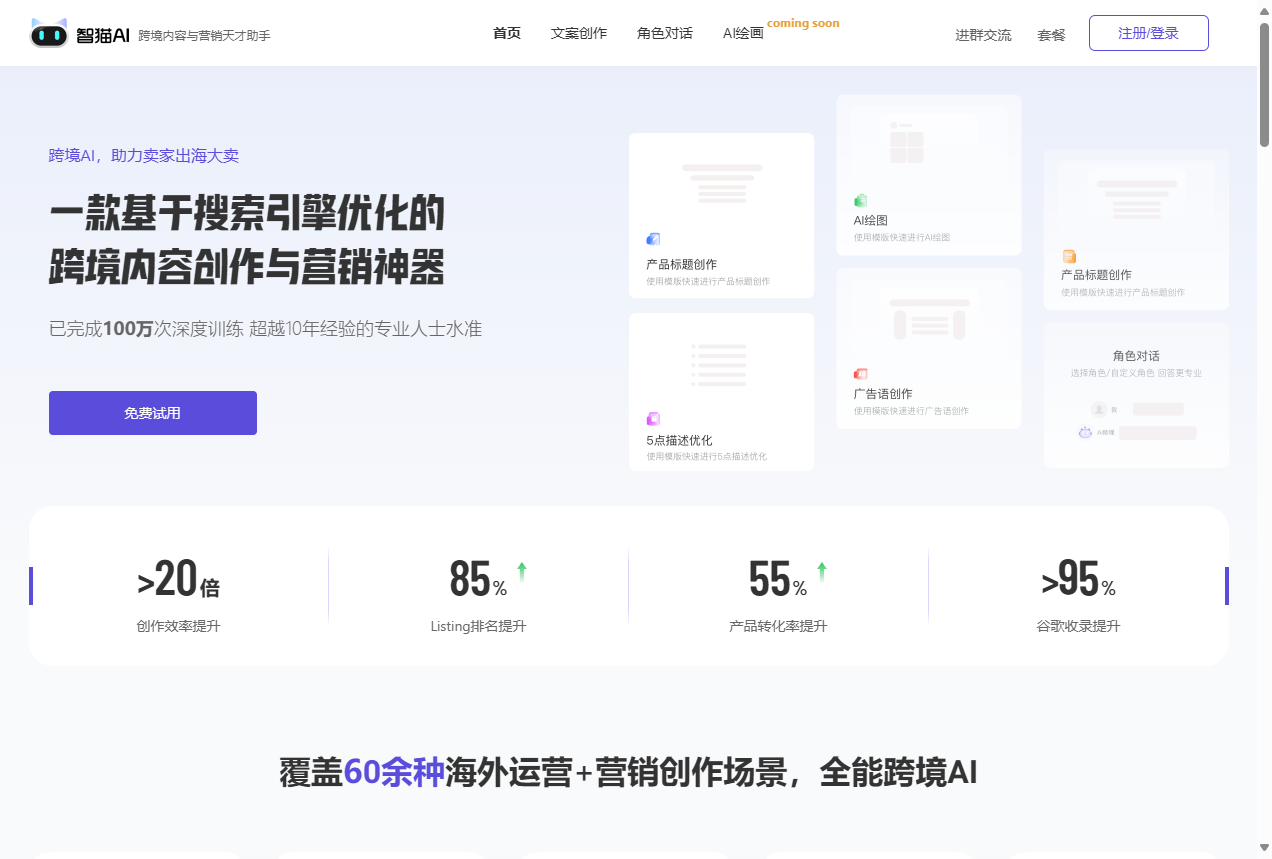Click the blue 产品标题创作 card icon
The image size is (1272, 859).
[x=653, y=239]
